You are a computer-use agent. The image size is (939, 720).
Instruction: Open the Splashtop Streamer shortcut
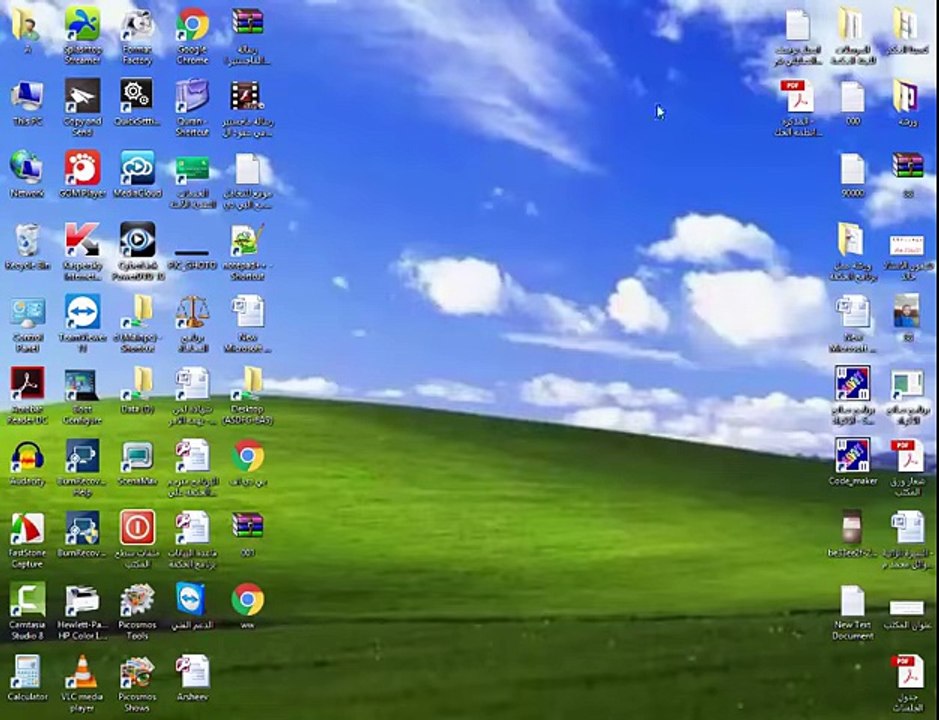(82, 35)
